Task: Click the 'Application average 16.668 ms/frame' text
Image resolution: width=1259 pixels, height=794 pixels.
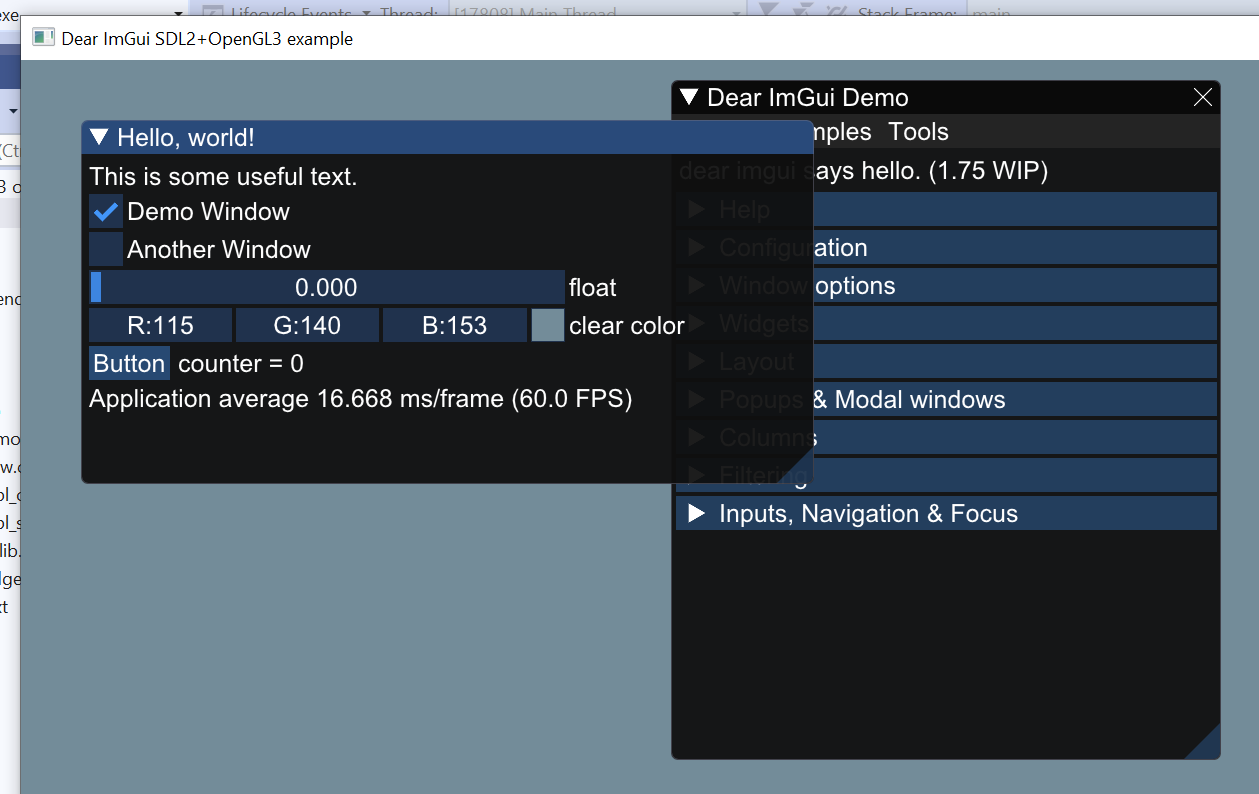Action: (x=296, y=400)
